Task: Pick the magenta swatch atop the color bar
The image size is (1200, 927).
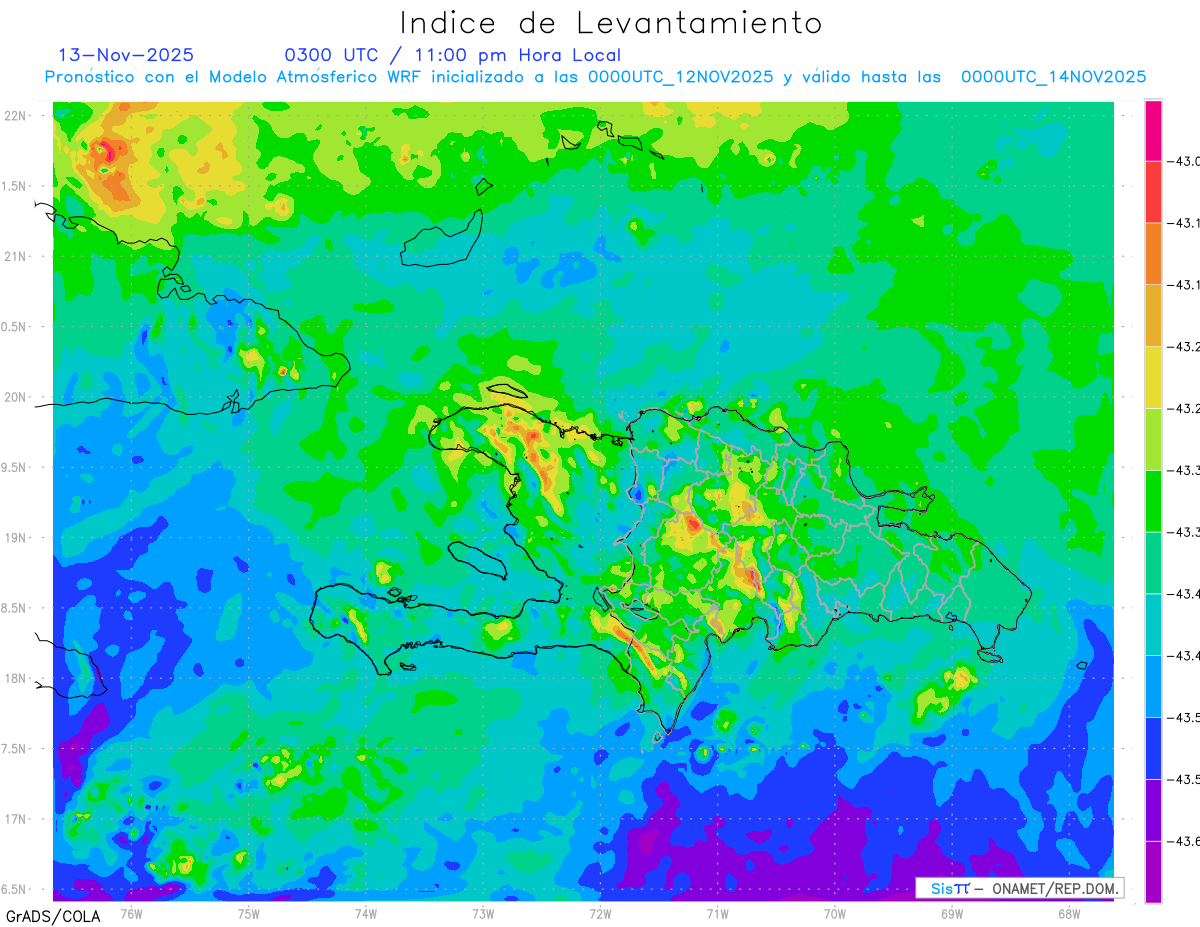Action: pos(1153,130)
